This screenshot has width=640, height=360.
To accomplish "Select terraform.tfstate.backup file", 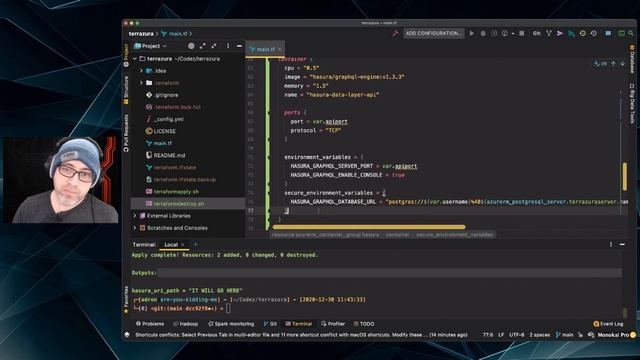I will [181, 179].
